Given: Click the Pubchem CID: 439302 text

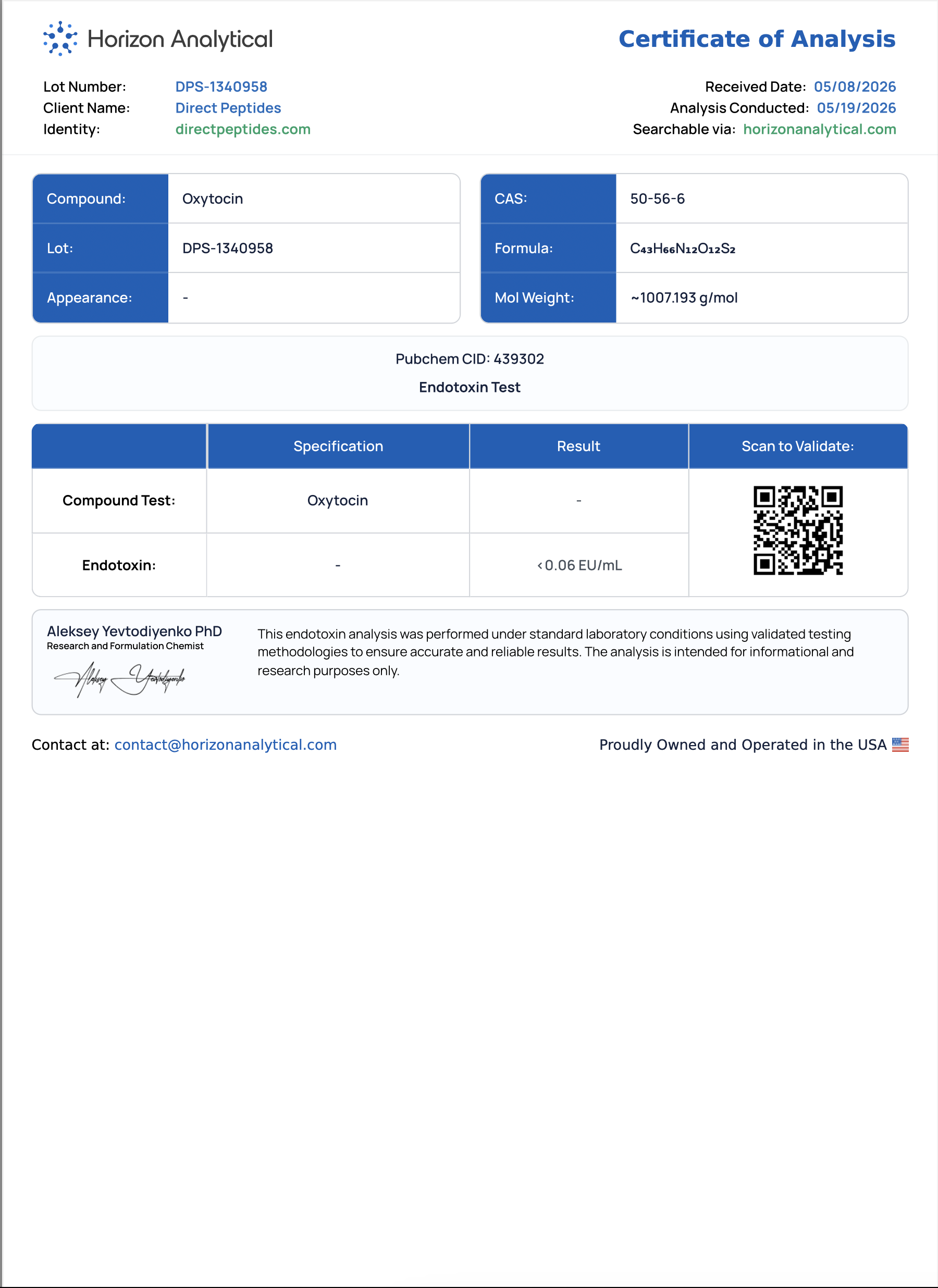Looking at the screenshot, I should tap(470, 359).
